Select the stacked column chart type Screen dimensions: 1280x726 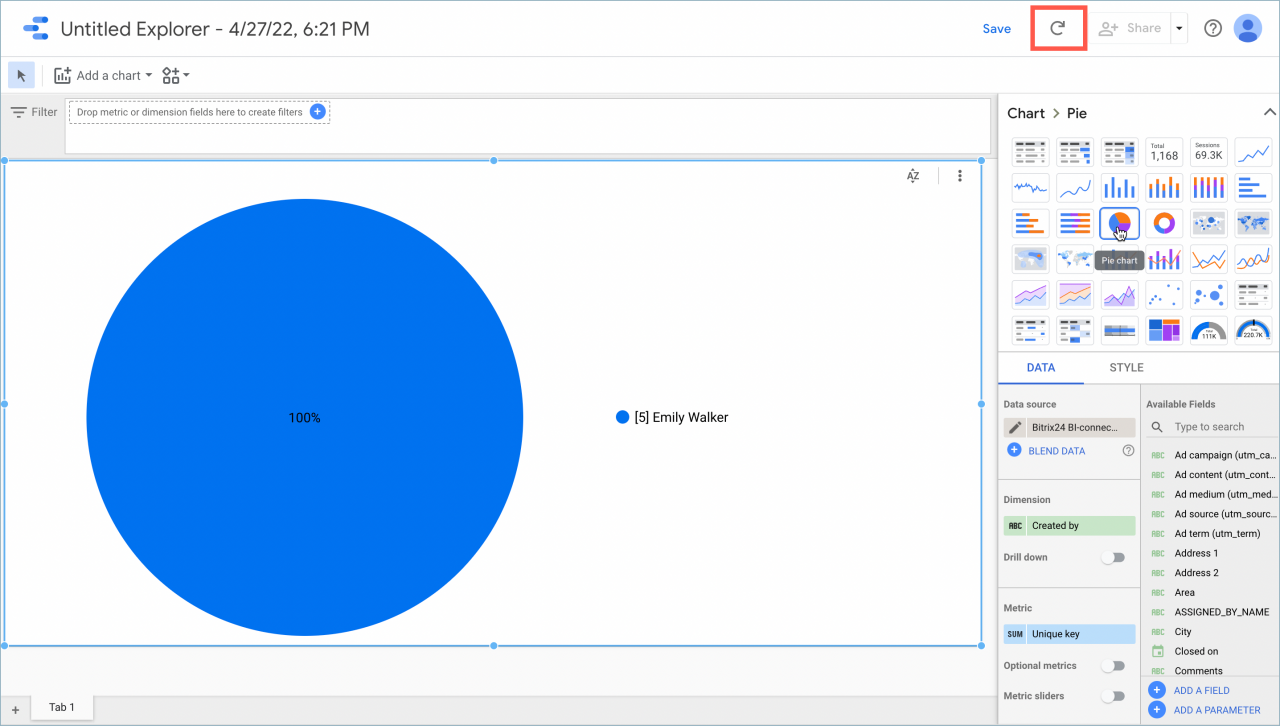[x=1164, y=188]
